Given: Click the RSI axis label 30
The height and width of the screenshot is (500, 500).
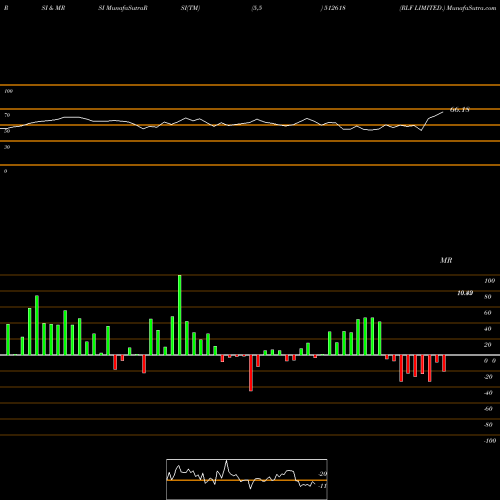Looking at the screenshot, I should 7,147.
